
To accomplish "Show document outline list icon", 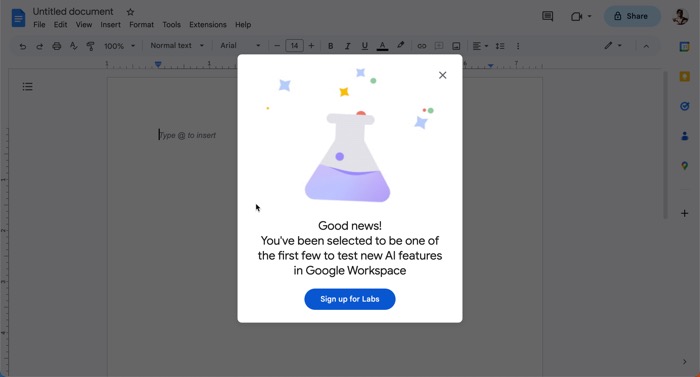I will [28, 86].
